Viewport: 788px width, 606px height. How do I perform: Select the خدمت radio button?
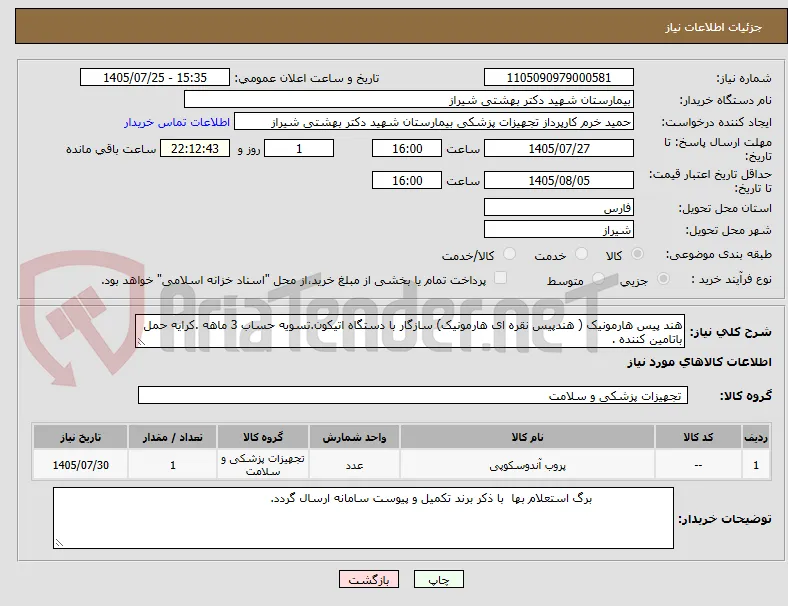(581, 254)
